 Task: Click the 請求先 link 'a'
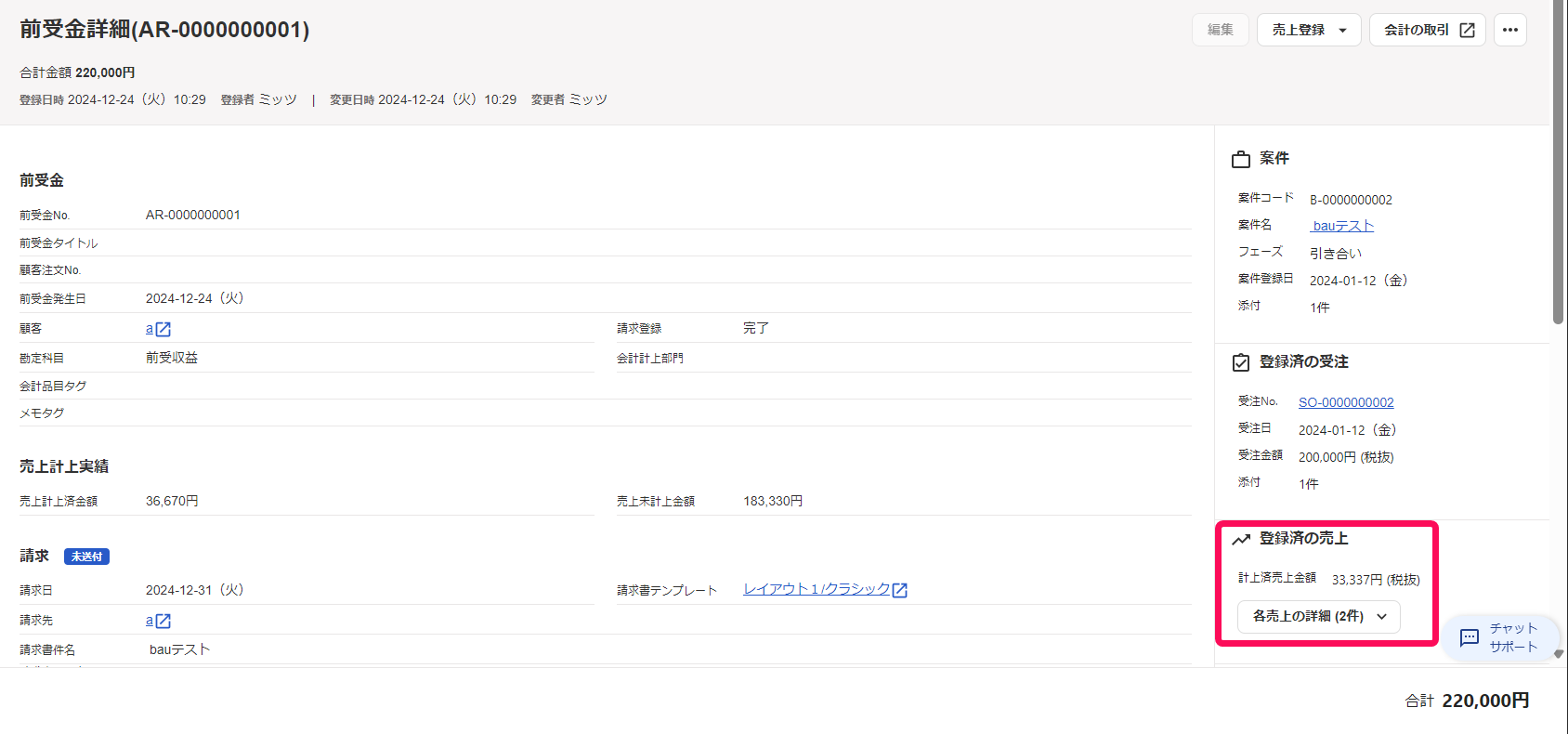[x=150, y=621]
